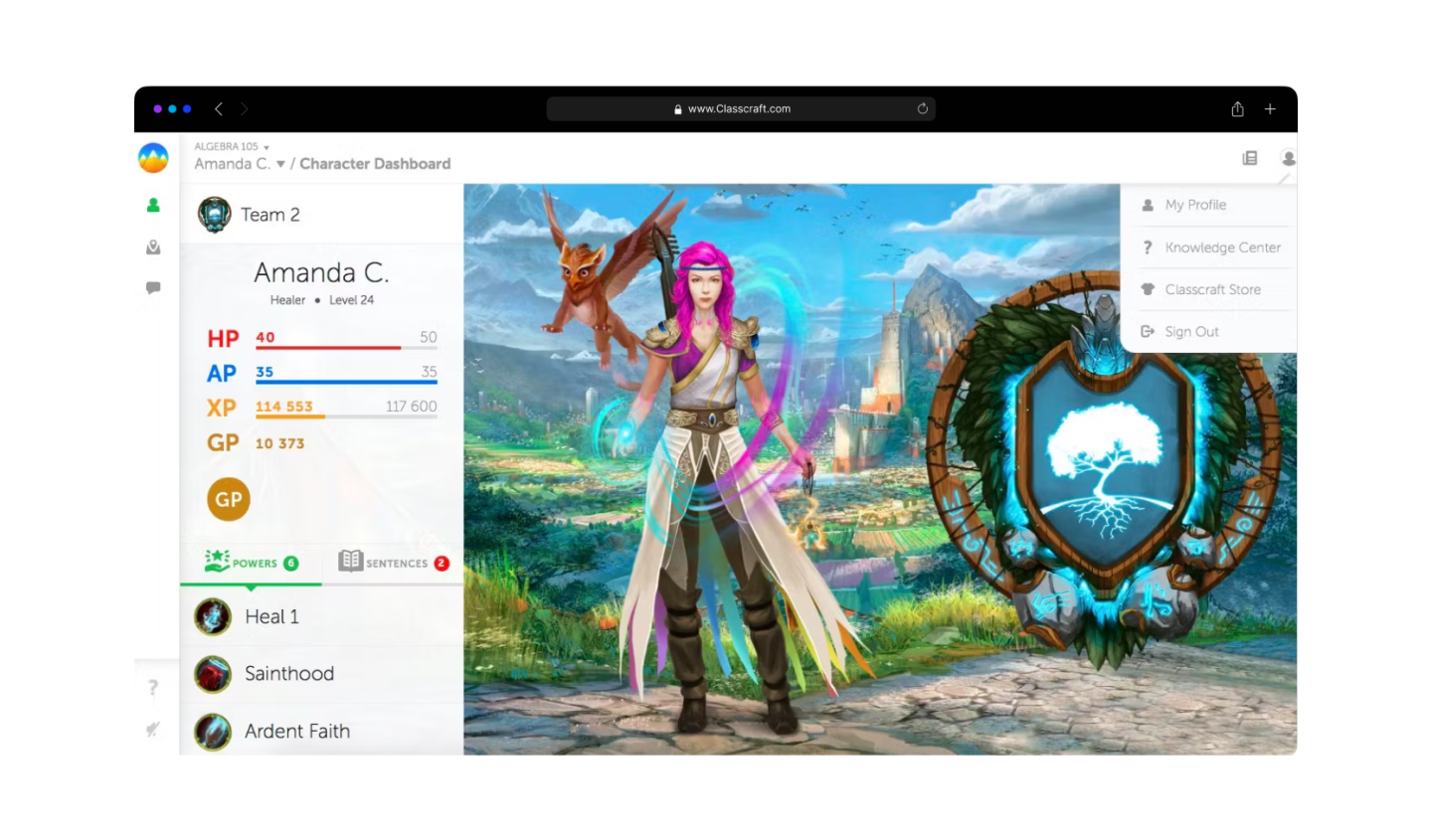This screenshot has width=1432, height=840.
Task: Open the chat bubble icon
Action: click(153, 288)
